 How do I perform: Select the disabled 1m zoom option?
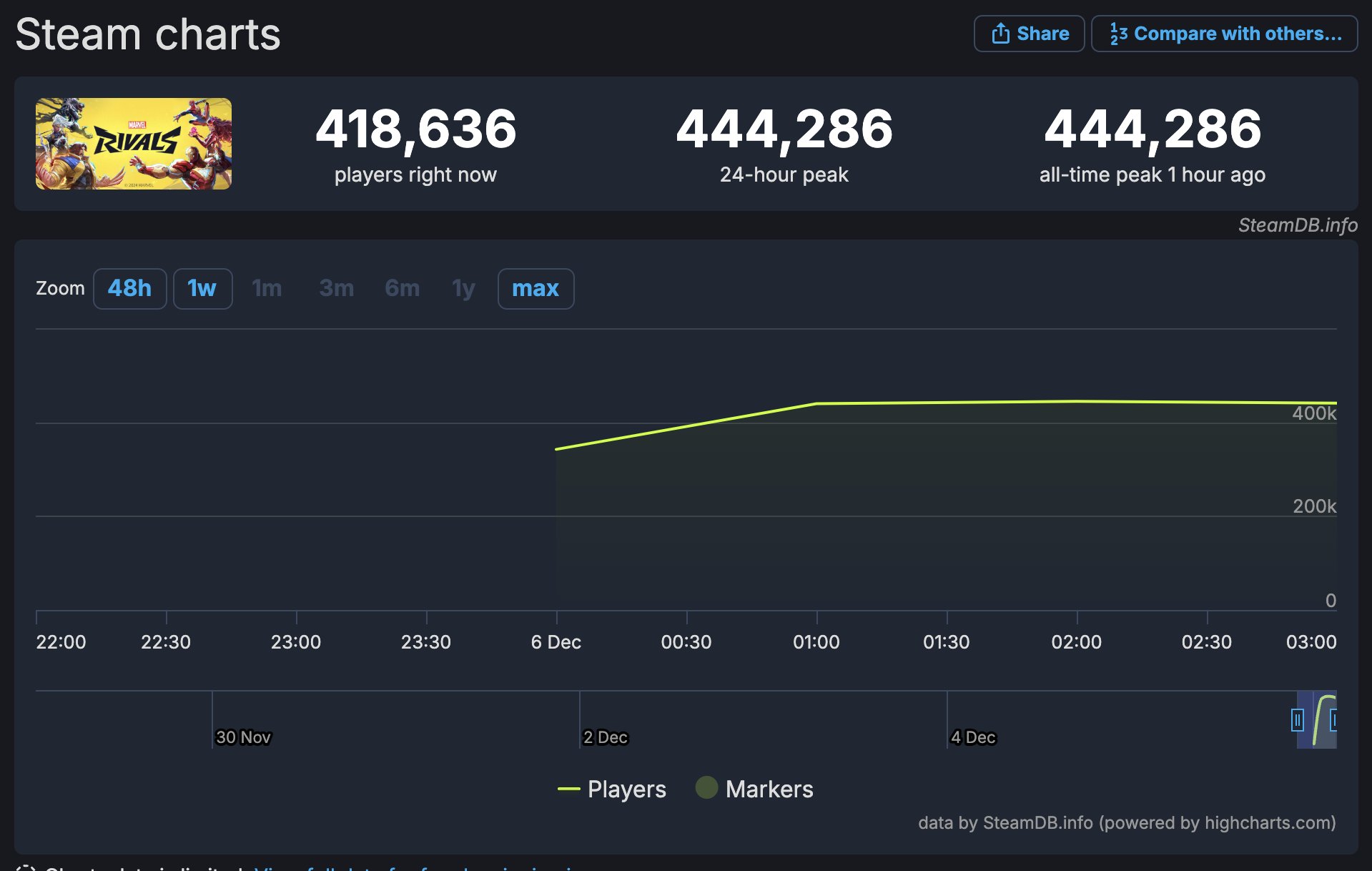click(267, 288)
